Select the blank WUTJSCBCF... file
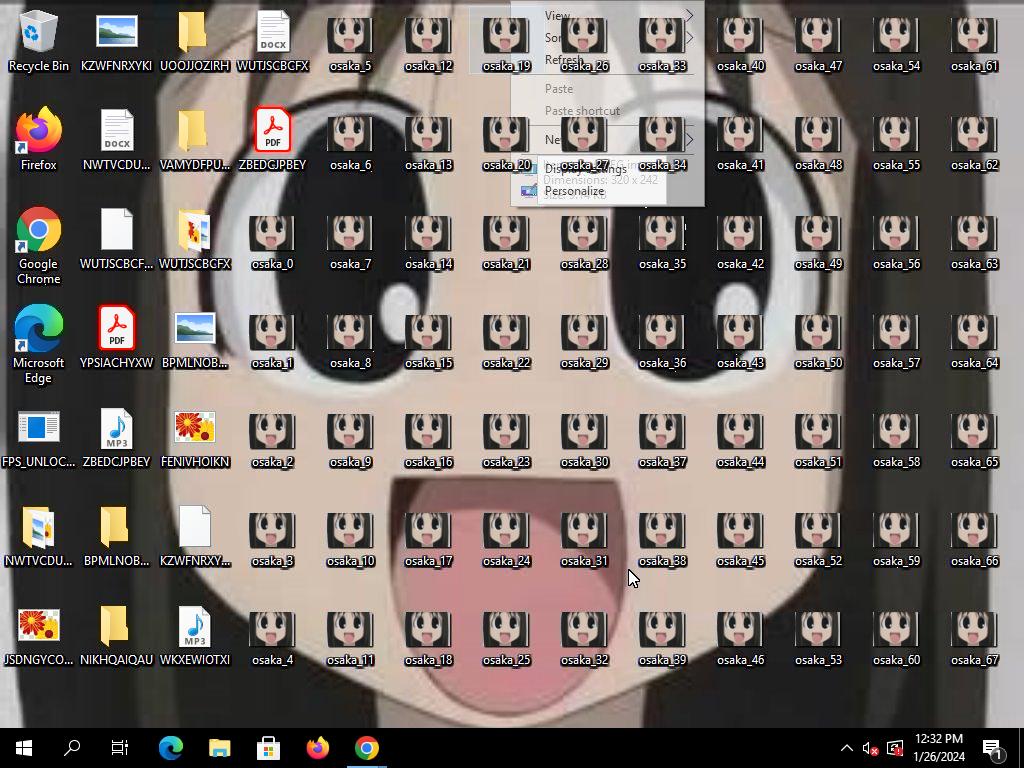This screenshot has width=1024, height=768. 116,238
